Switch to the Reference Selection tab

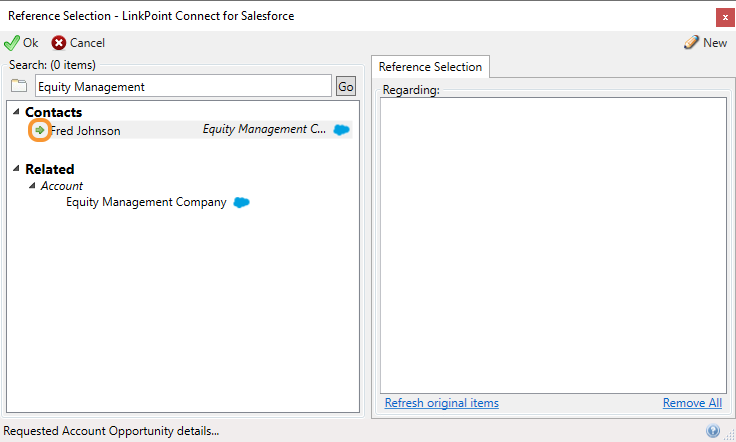click(x=430, y=67)
